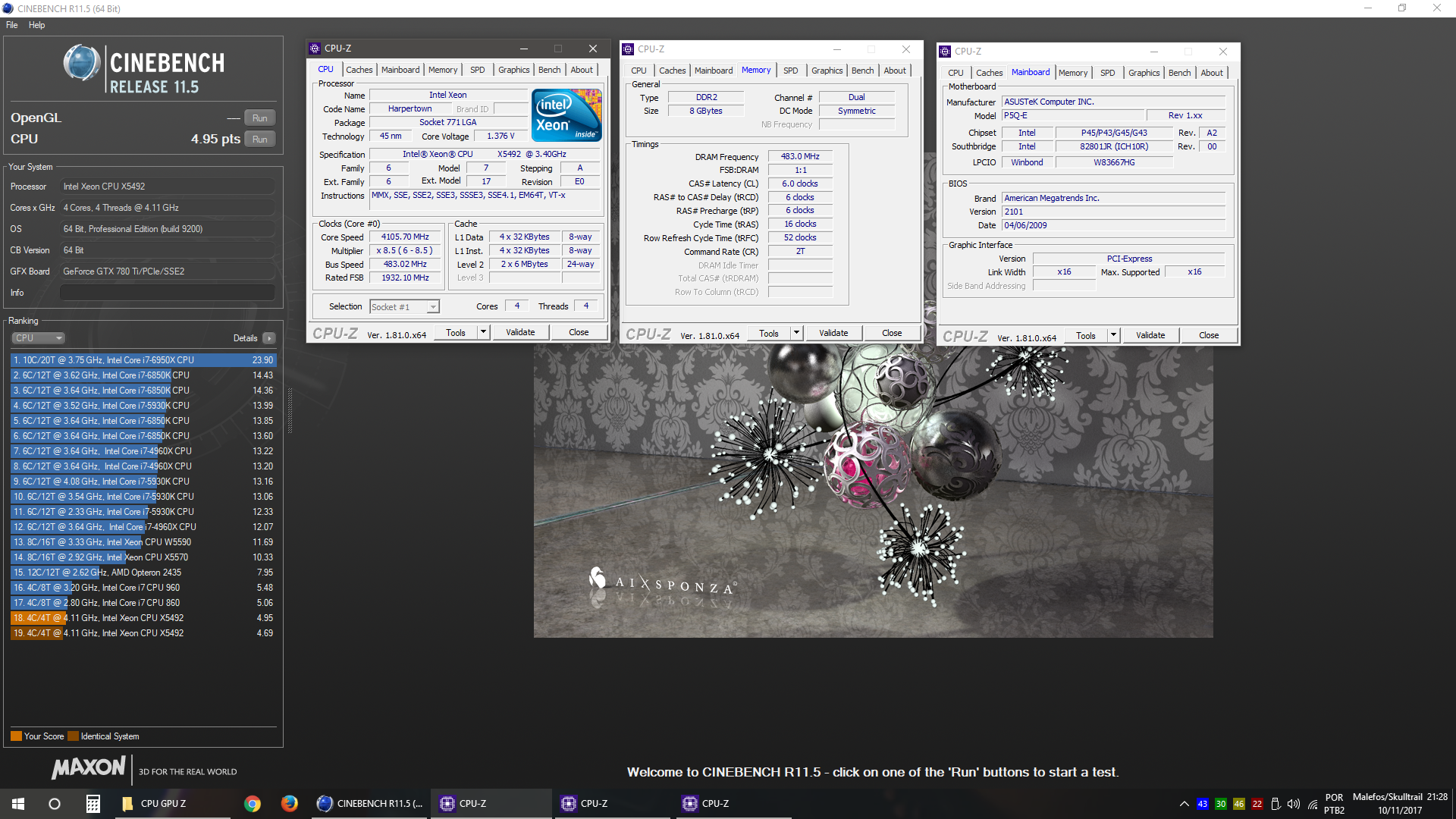The height and width of the screenshot is (819, 1456).
Task: Run the CPU benchmark
Action: pos(260,140)
